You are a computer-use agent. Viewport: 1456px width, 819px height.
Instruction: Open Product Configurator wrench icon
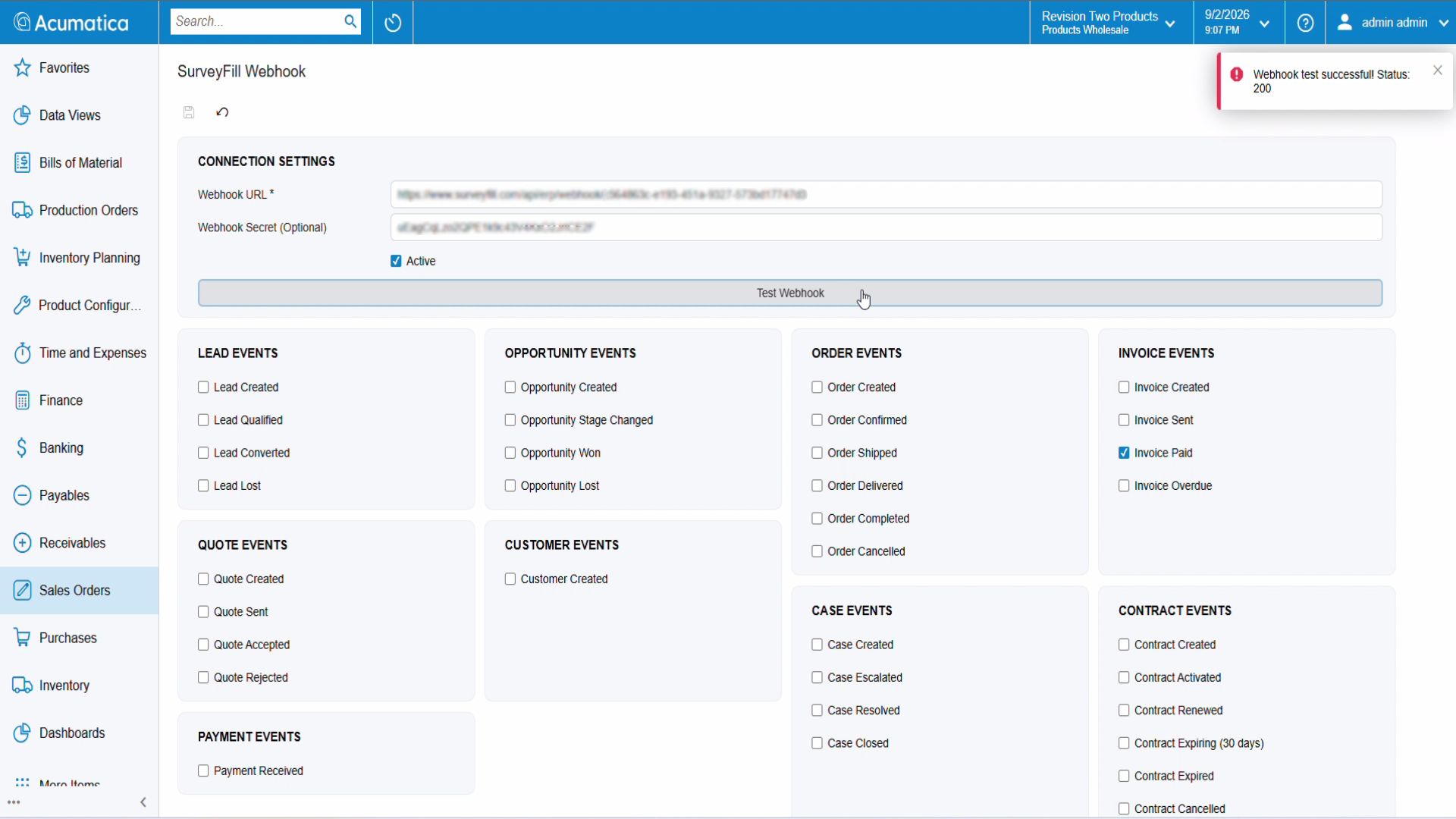coord(23,306)
